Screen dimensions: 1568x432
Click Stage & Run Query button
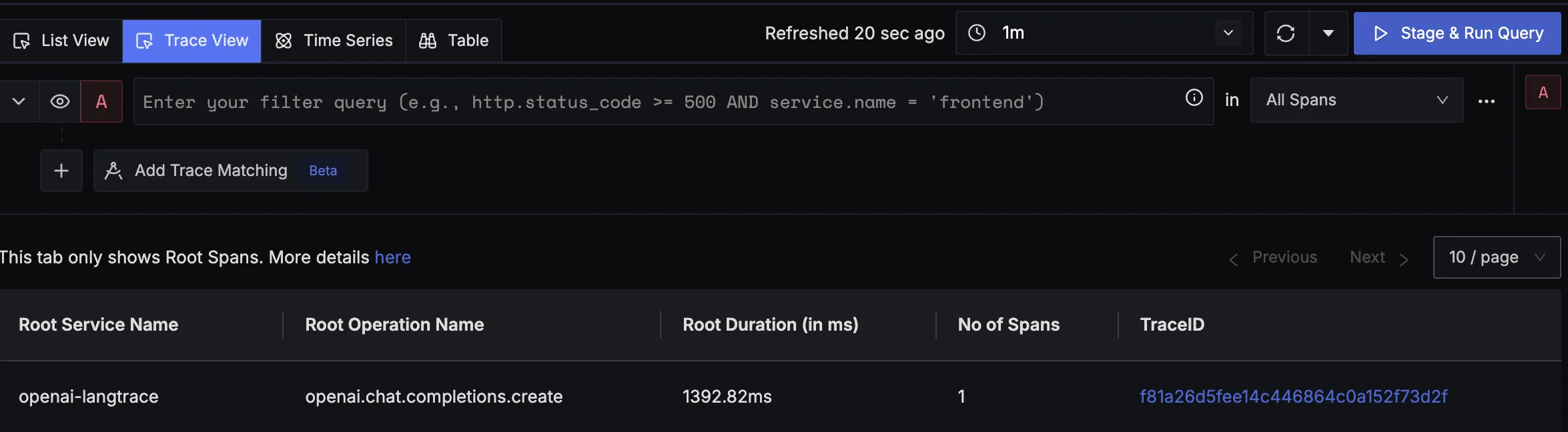[x=1457, y=33]
